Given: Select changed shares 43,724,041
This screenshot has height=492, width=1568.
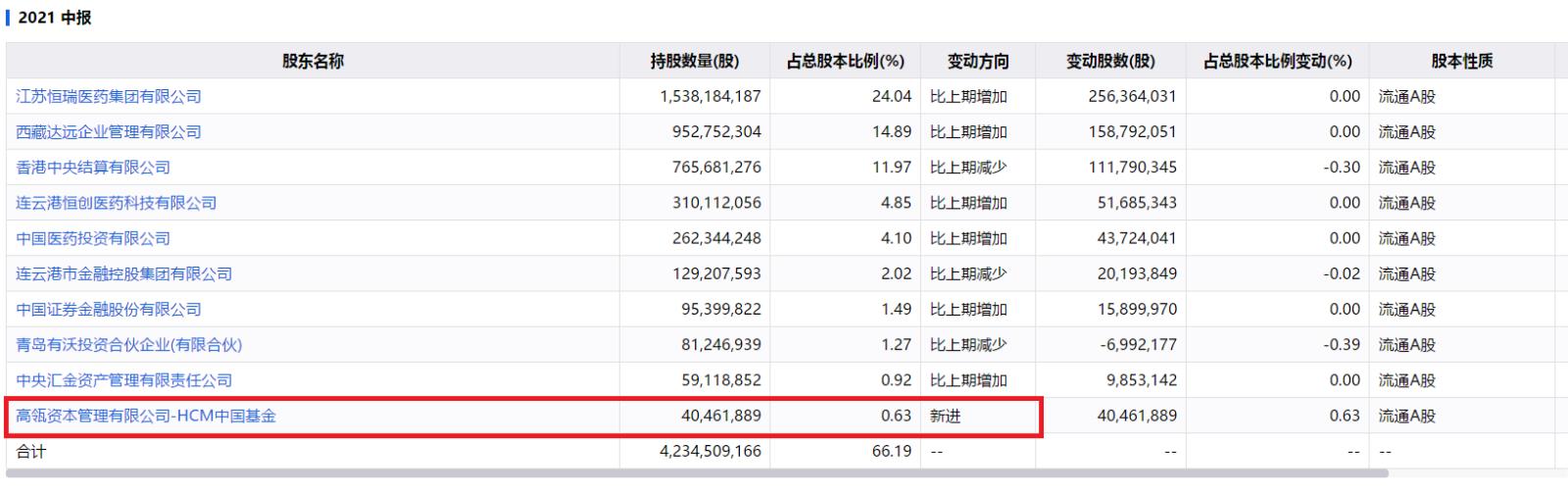Looking at the screenshot, I should [1137, 238].
